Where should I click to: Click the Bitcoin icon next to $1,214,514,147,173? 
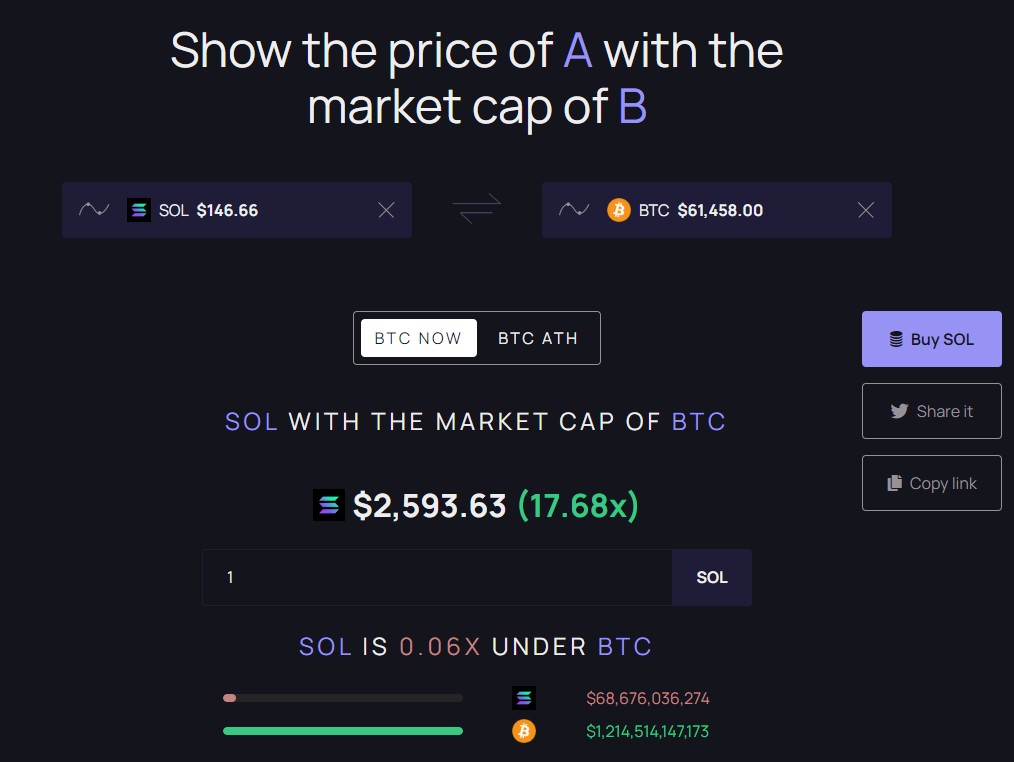pos(524,731)
